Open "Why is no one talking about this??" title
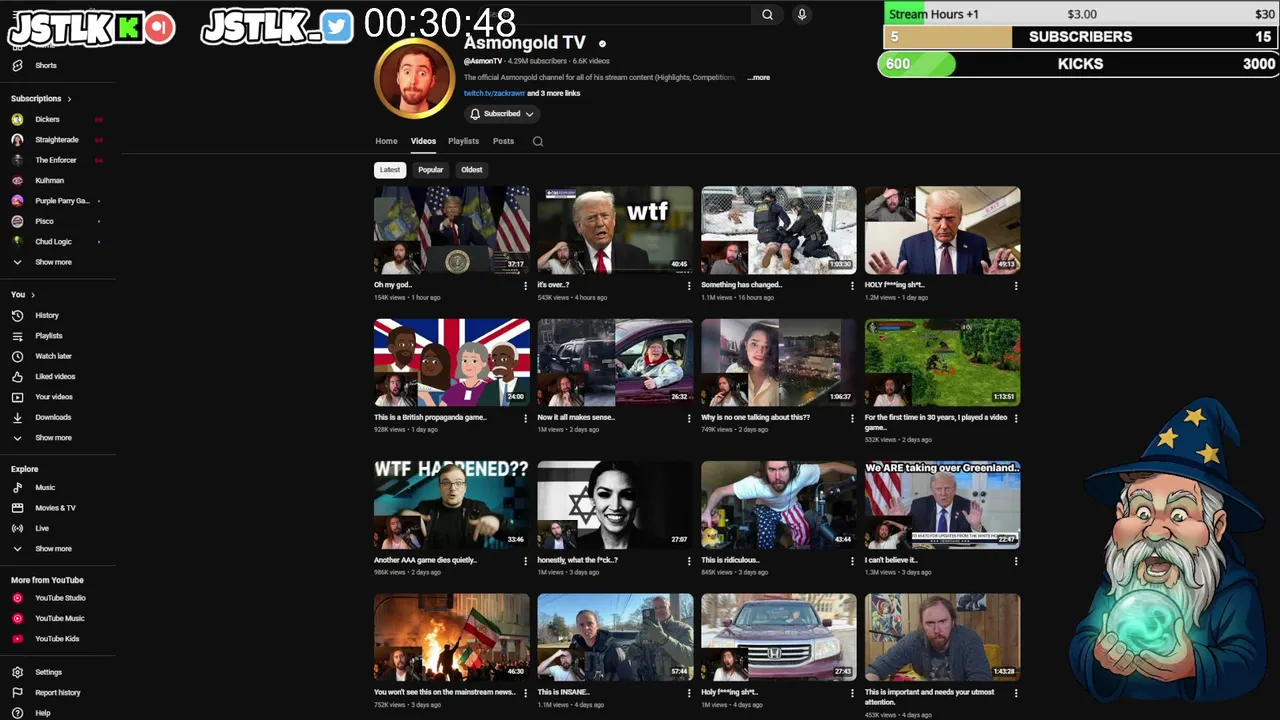Image resolution: width=1280 pixels, height=720 pixels. pos(755,417)
